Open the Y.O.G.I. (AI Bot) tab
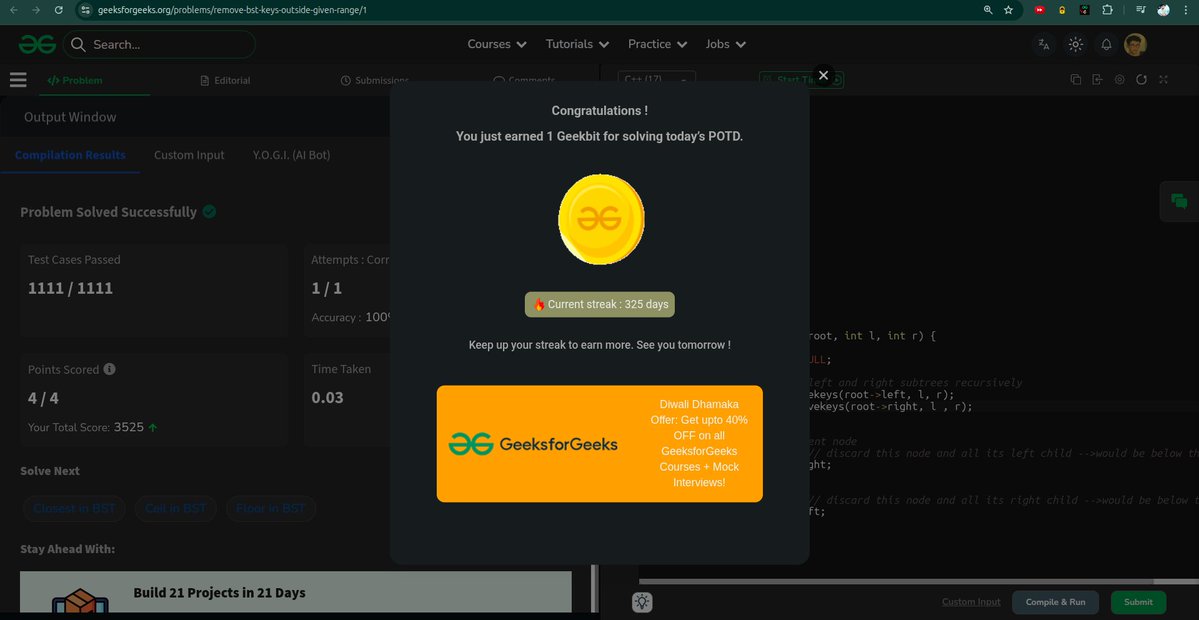Image resolution: width=1199 pixels, height=620 pixels. click(x=291, y=154)
